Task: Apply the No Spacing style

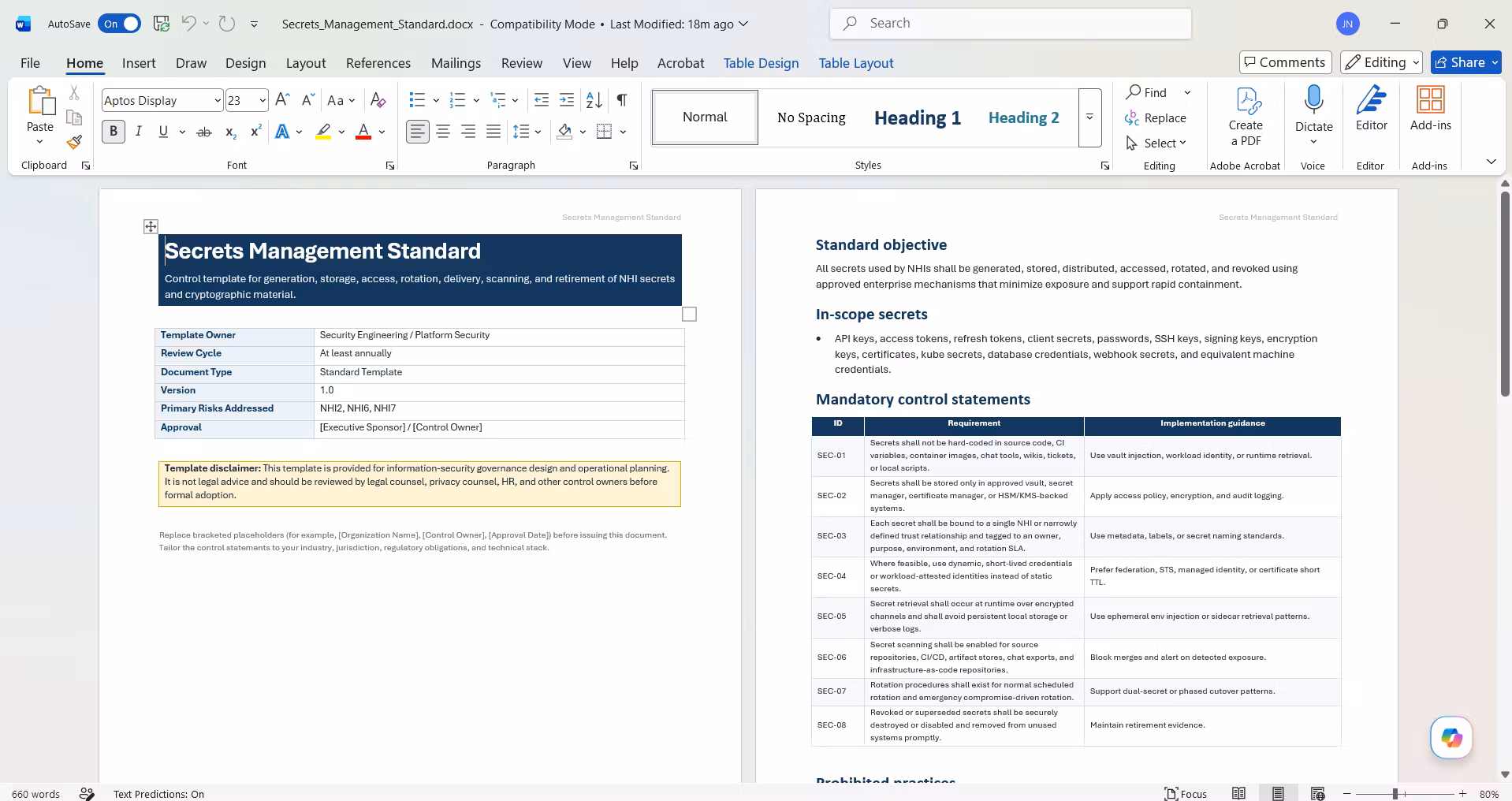Action: click(x=811, y=117)
